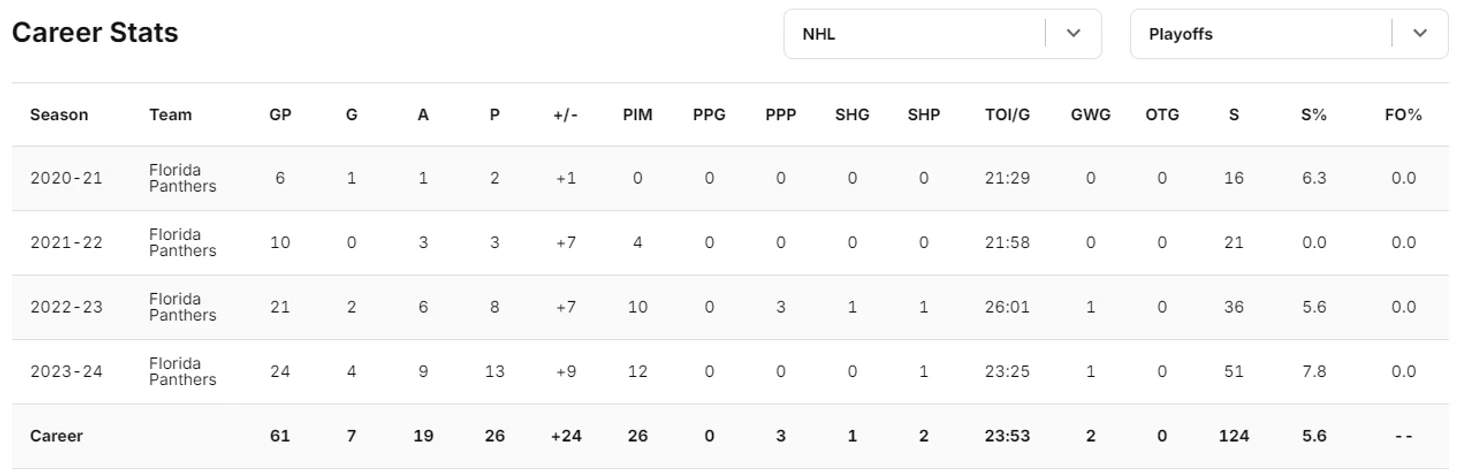
Task: Click the GWG column header
Action: pyautogui.click(x=1090, y=115)
